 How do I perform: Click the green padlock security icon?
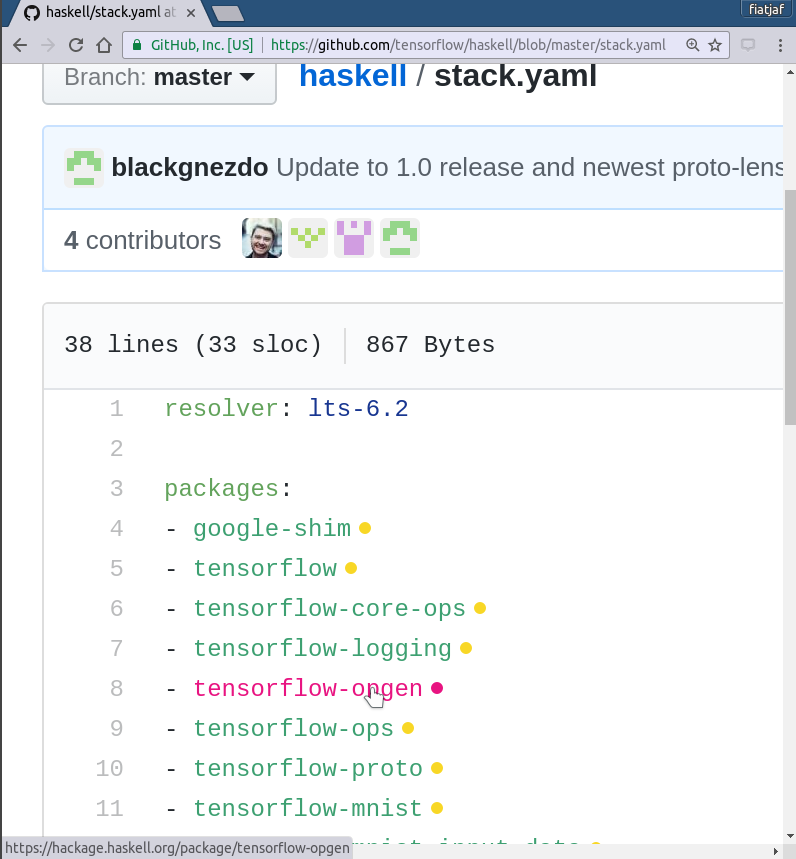click(137, 45)
